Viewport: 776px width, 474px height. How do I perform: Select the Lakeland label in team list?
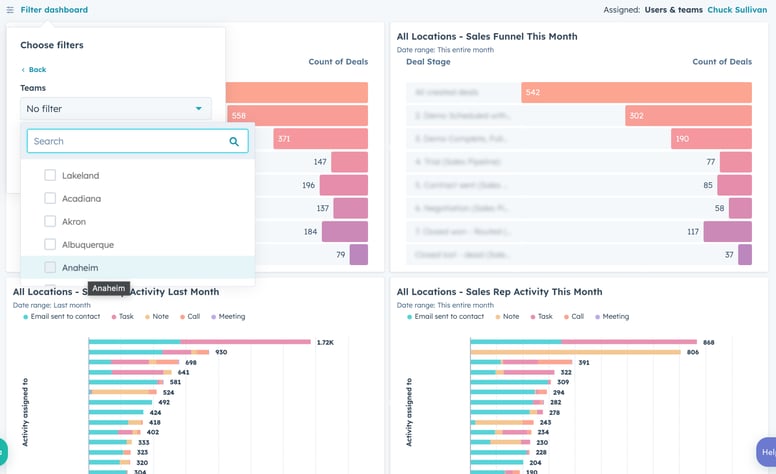81,176
